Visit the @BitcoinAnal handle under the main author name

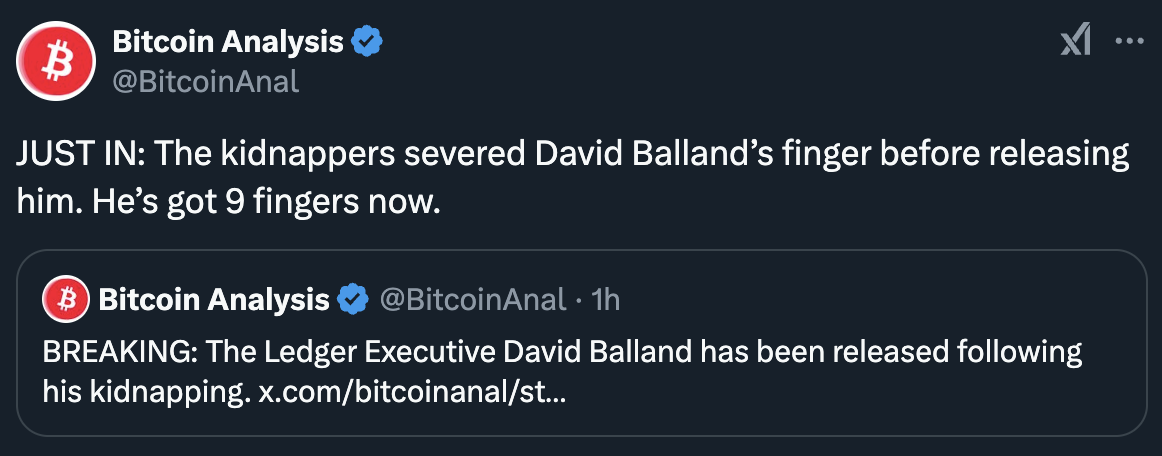[x=205, y=81]
